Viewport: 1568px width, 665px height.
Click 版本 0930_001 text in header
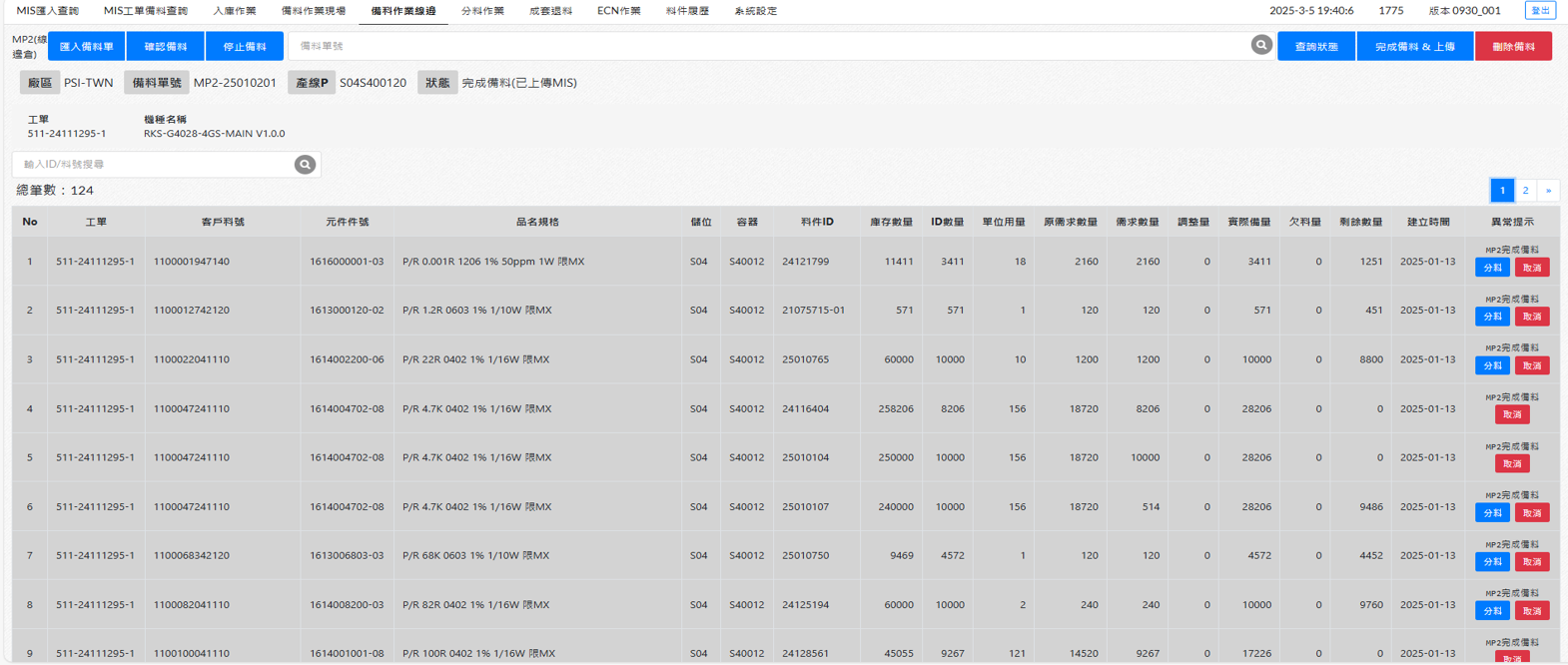click(x=1465, y=11)
